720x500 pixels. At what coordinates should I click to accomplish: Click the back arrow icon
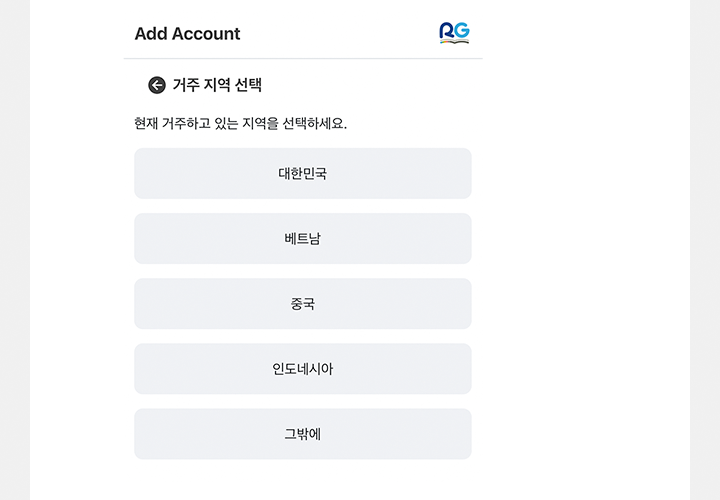[157, 85]
